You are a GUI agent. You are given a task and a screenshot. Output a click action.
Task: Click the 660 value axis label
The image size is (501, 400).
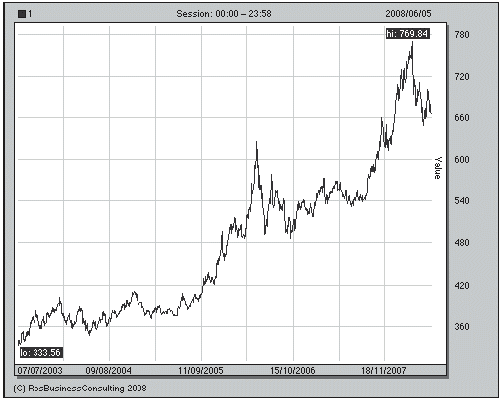[462, 118]
